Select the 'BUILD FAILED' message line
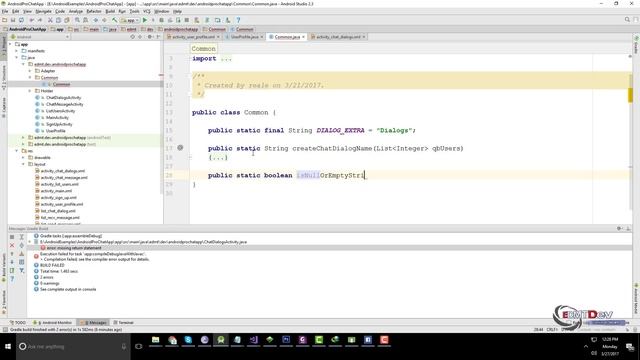 click(52, 265)
